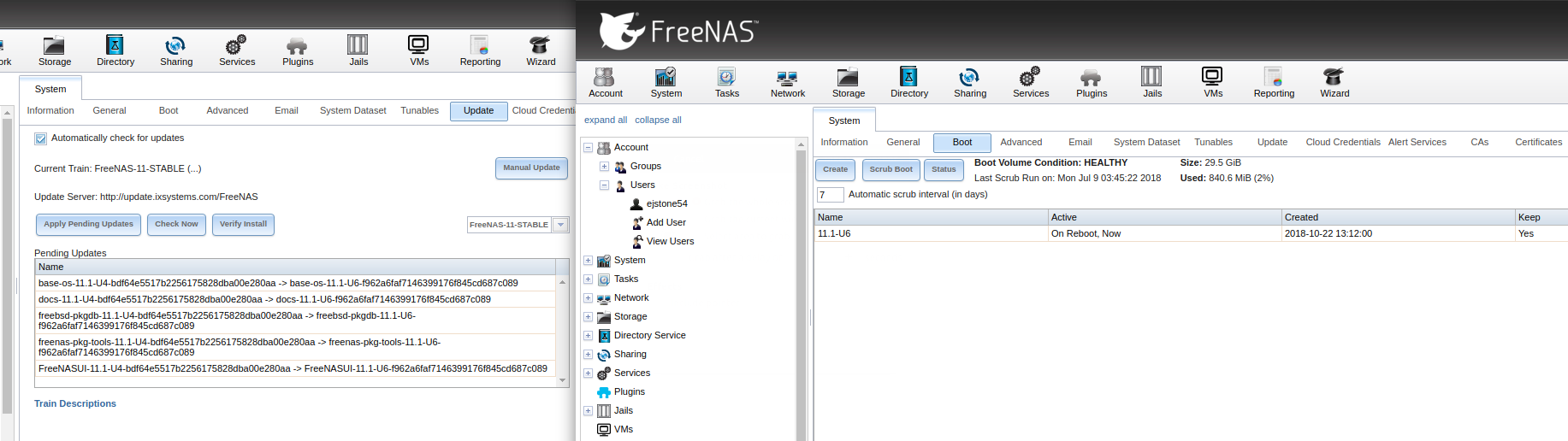The height and width of the screenshot is (441, 1568).
Task: Open Alert Services tab in right window
Action: tap(1417, 143)
